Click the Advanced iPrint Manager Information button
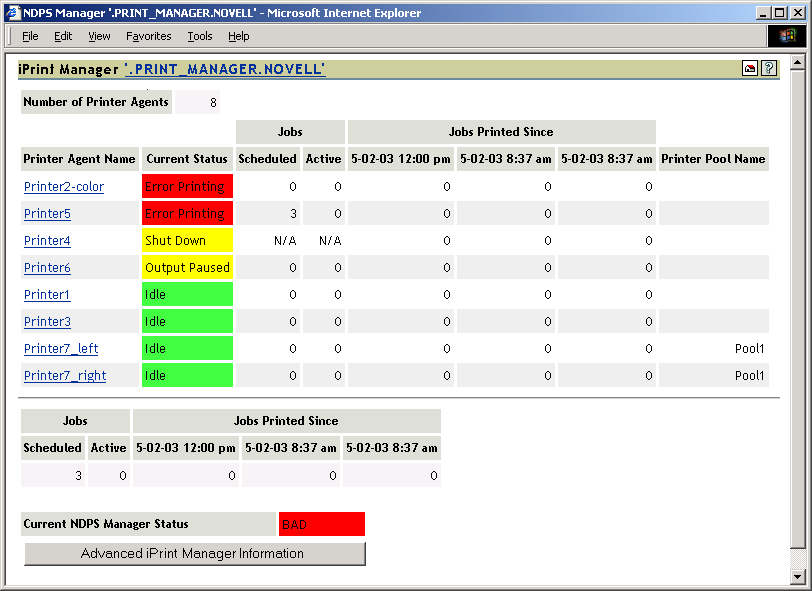 pos(194,553)
